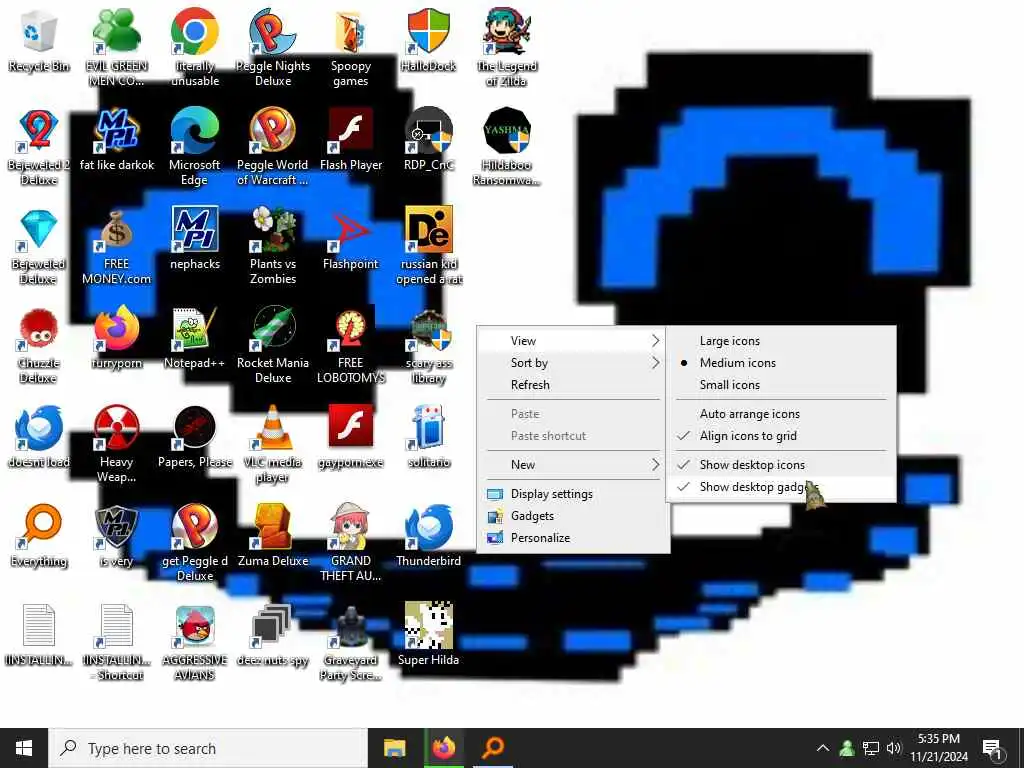
Task: Toggle Align icons to grid
Action: click(781, 436)
